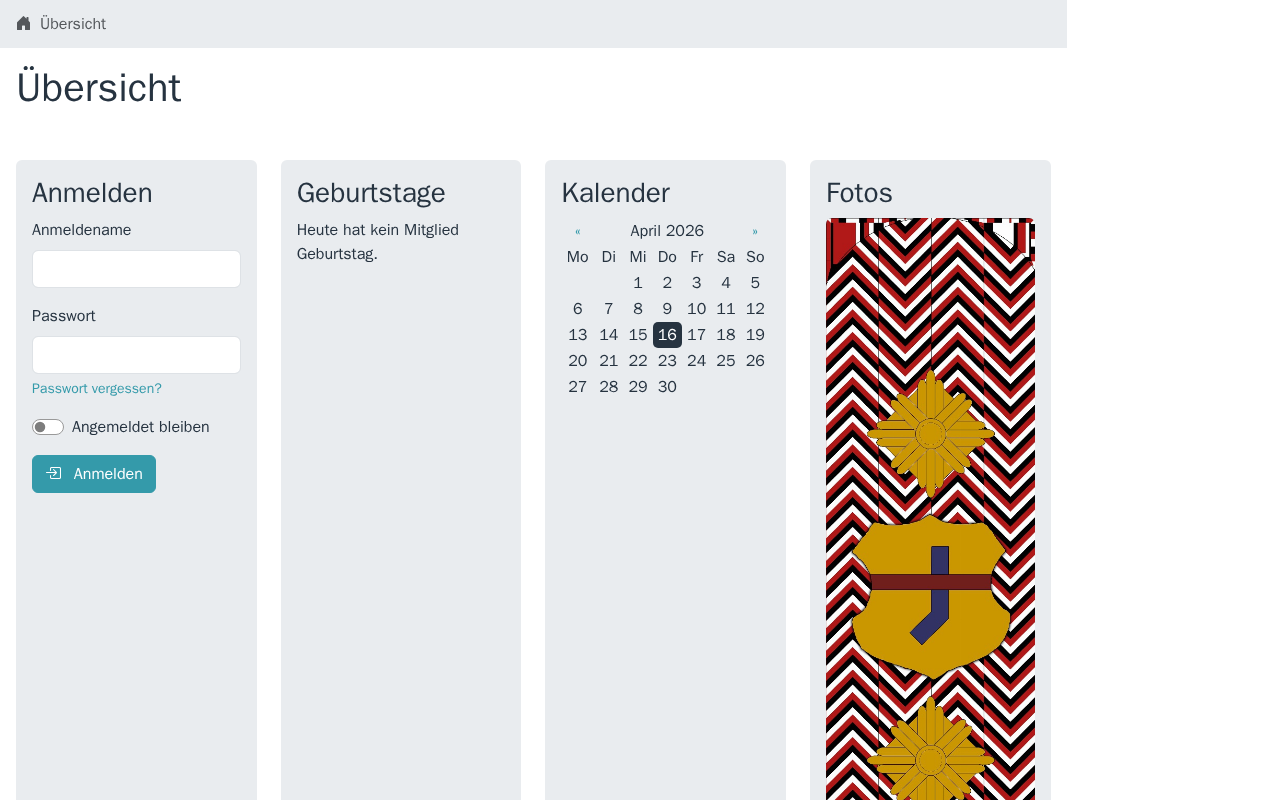Click the Passwort input field
This screenshot has height=800, width=1280.
click(x=136, y=355)
